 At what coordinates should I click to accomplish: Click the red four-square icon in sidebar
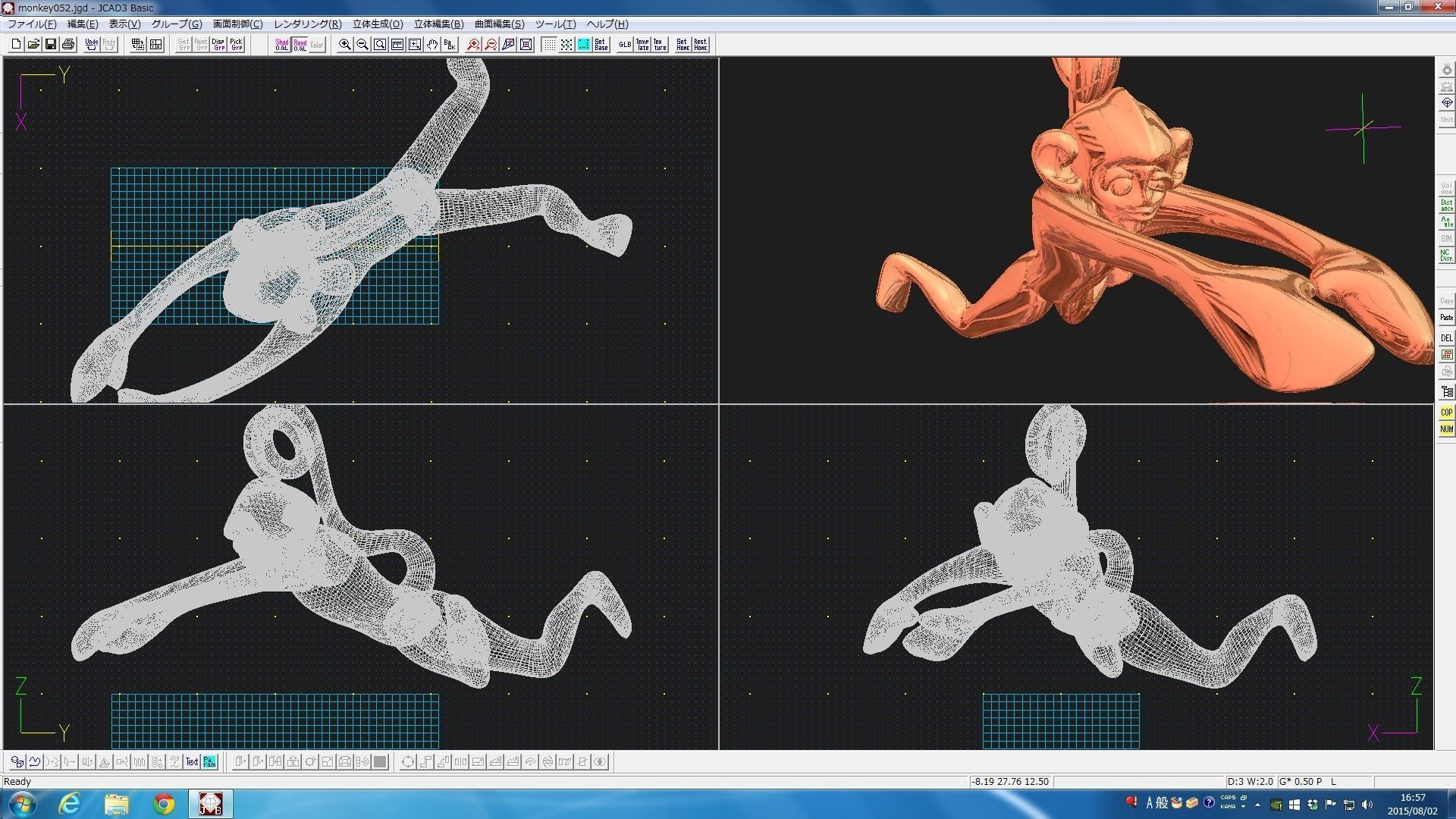(x=1446, y=355)
